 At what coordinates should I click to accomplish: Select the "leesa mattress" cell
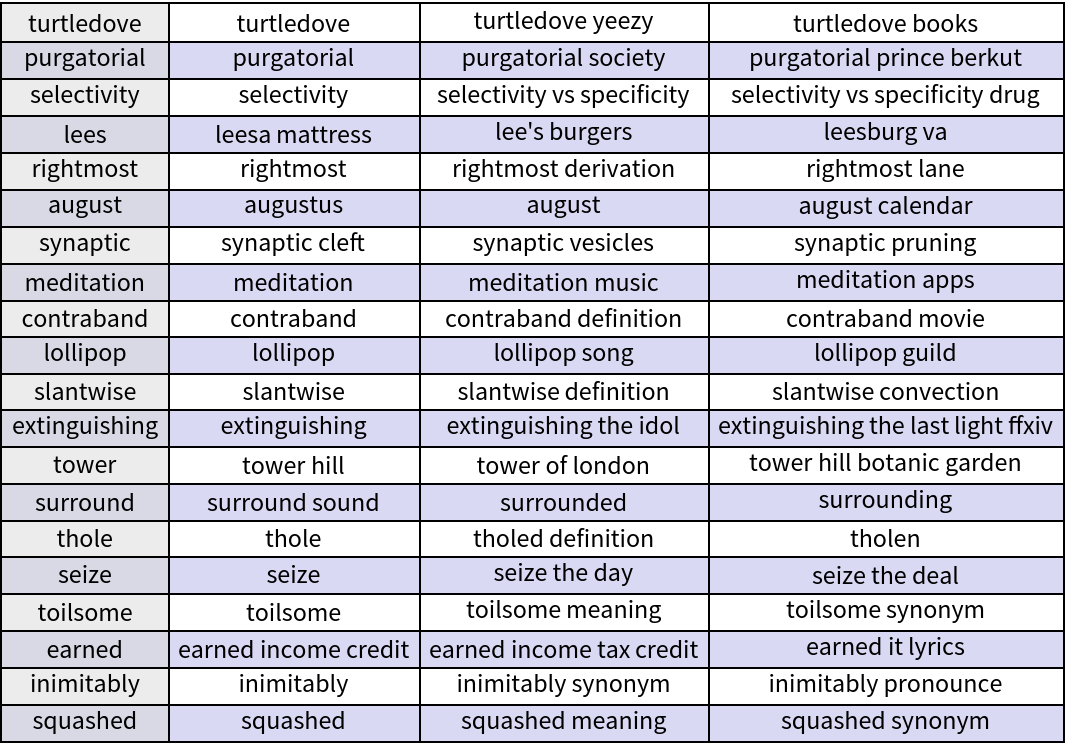(293, 134)
